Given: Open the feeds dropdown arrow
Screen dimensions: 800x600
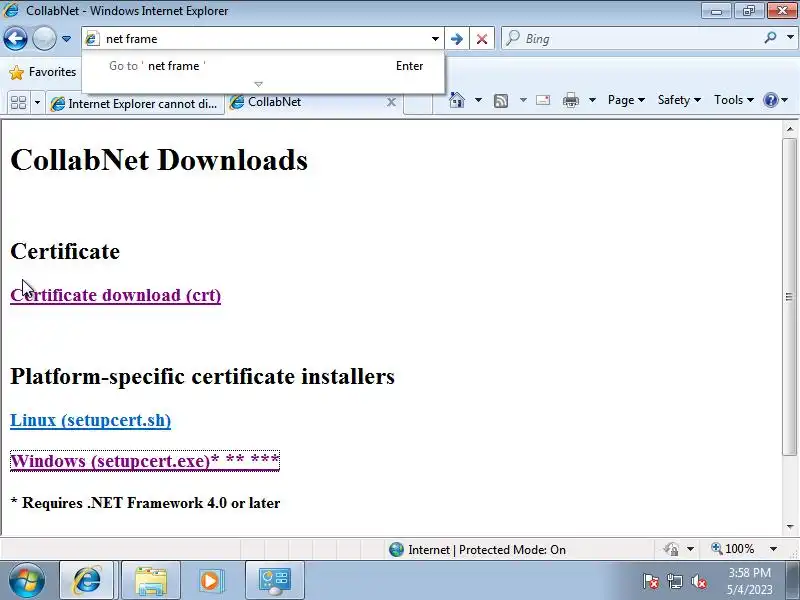Looking at the screenshot, I should coord(523,100).
